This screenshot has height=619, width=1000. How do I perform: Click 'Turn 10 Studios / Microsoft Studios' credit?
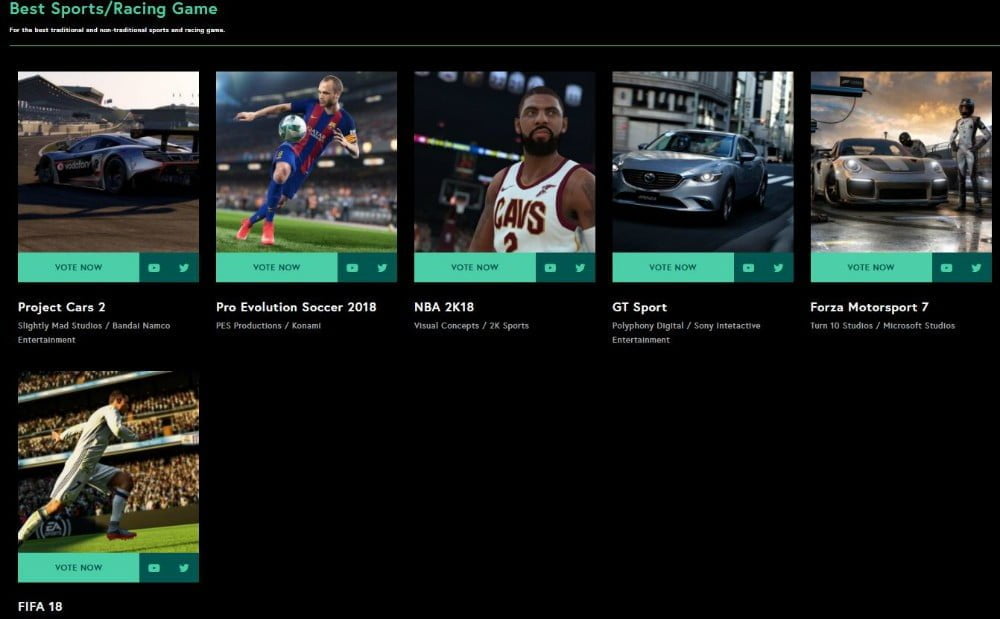pos(883,326)
